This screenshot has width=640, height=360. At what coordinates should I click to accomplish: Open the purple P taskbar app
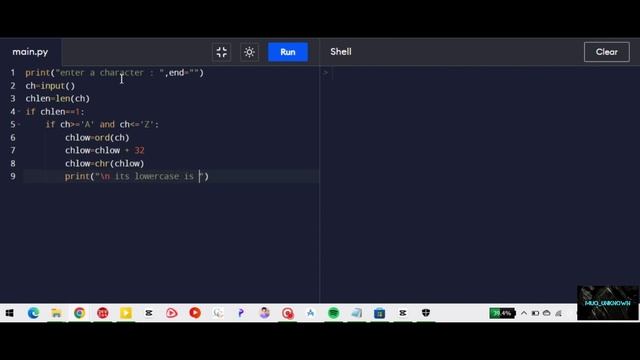(241, 313)
